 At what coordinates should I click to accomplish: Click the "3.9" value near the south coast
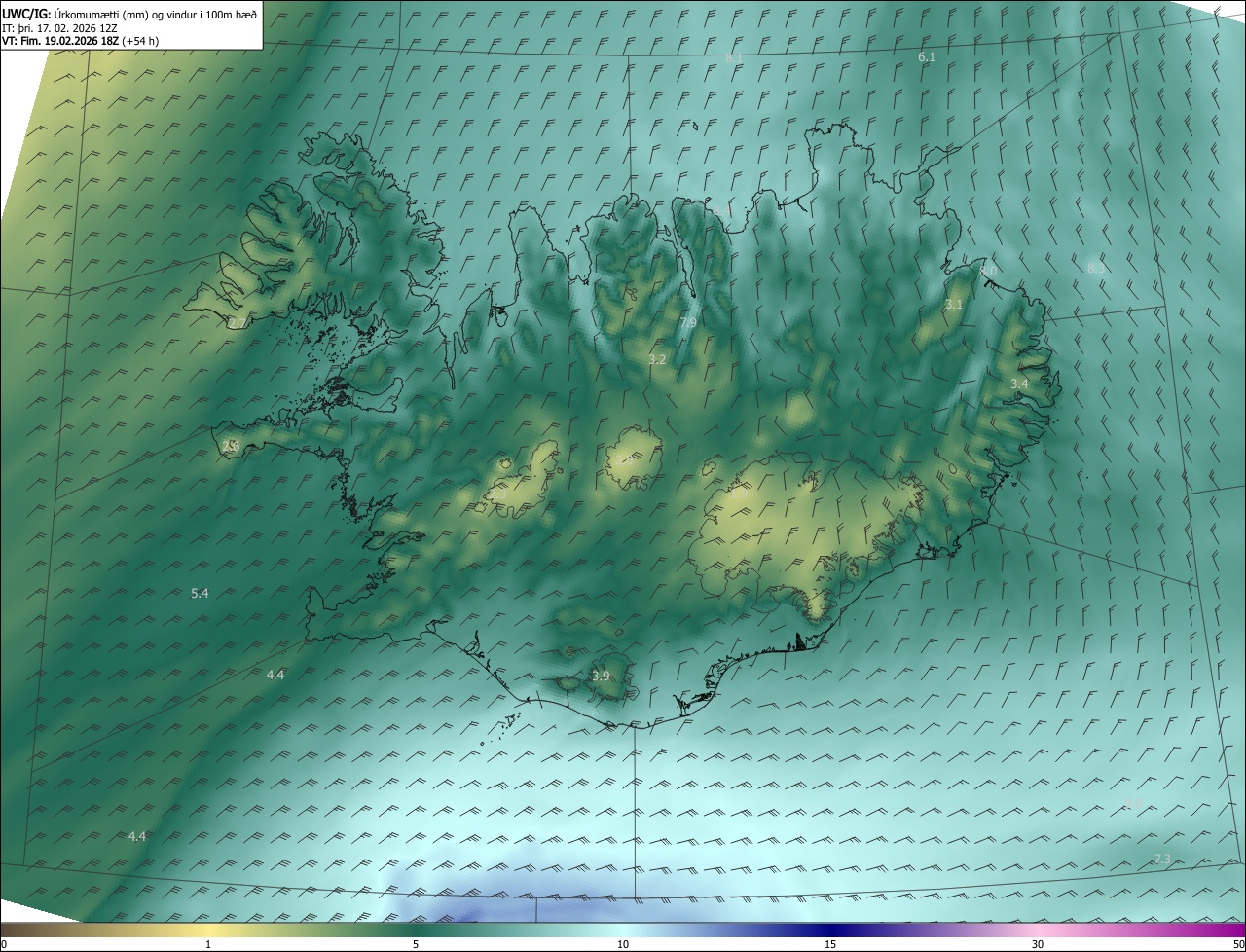[601, 677]
